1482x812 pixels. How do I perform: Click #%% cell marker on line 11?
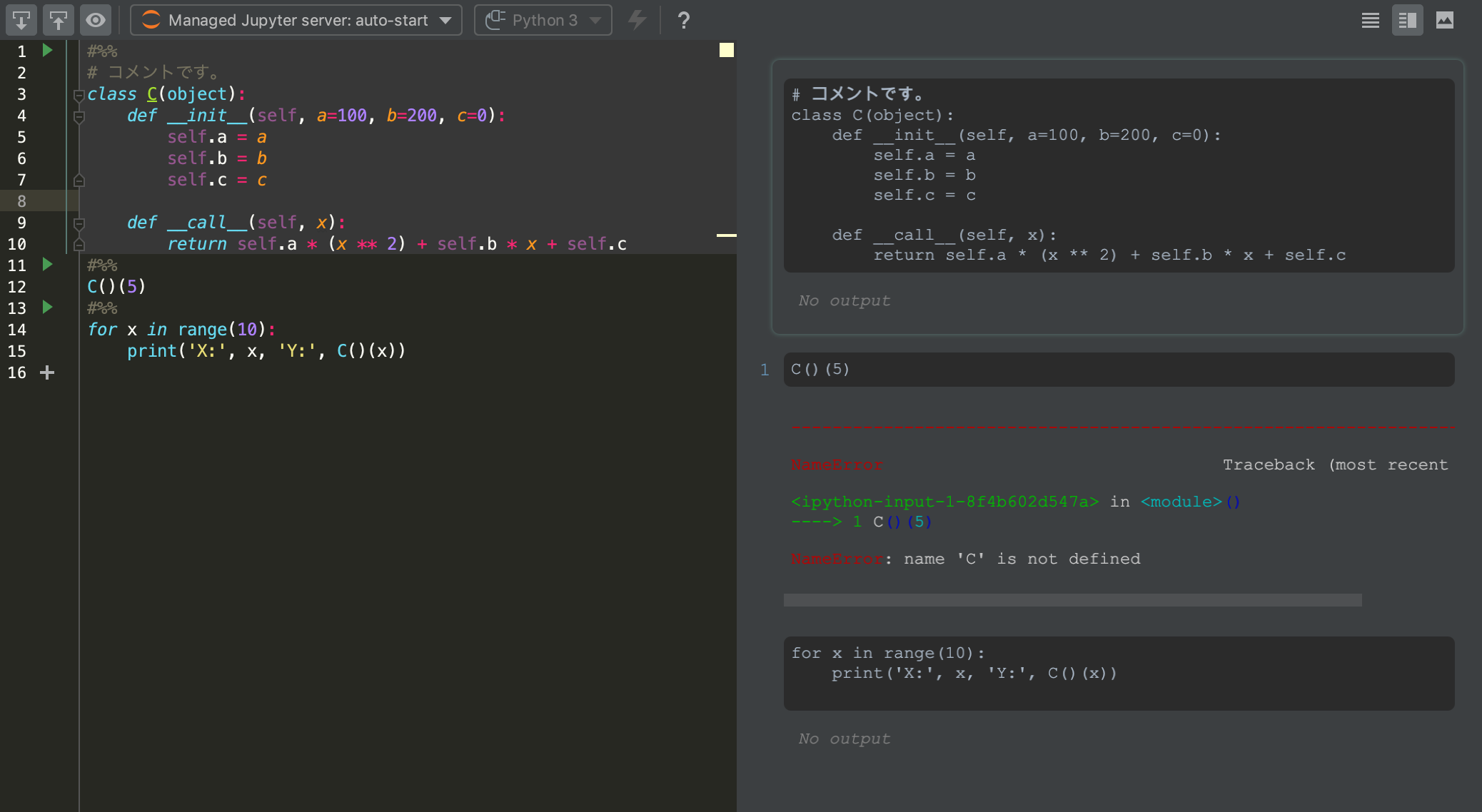[x=102, y=265]
